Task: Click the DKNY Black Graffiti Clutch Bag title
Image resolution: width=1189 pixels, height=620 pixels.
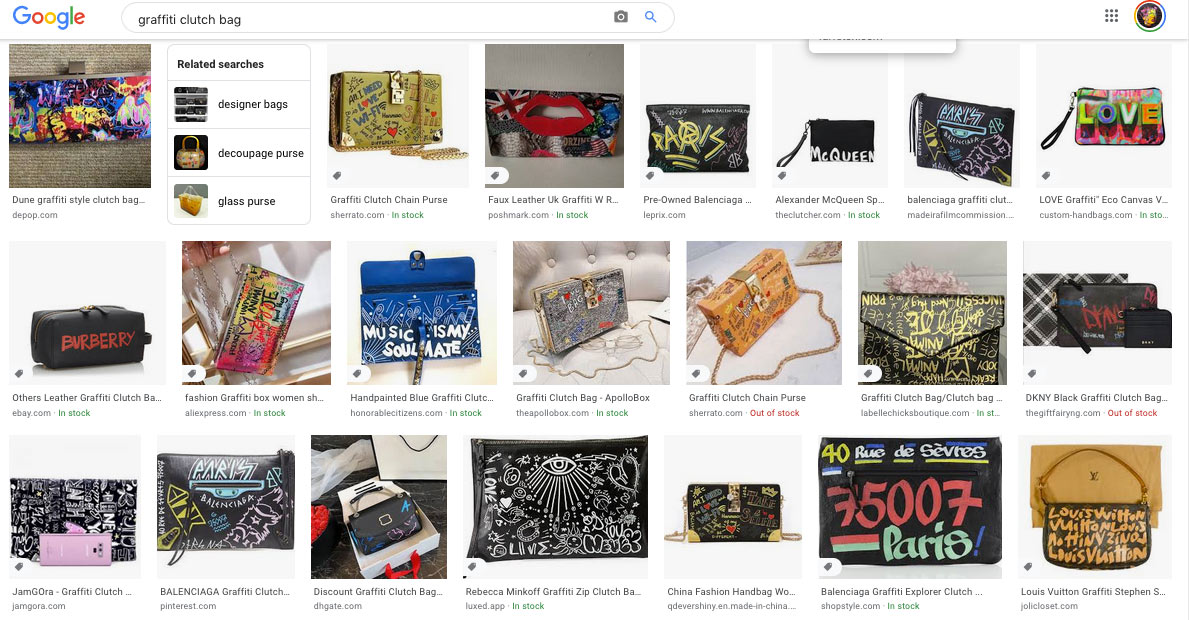Action: point(1096,398)
